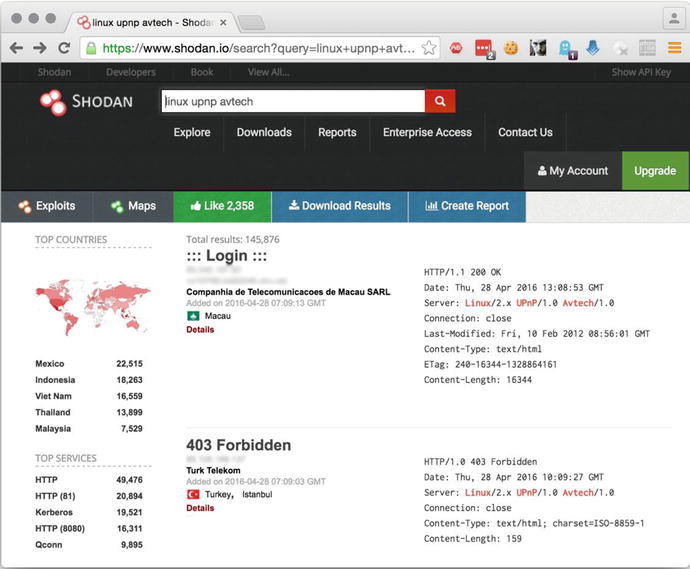The image size is (690, 569).
Task: Click the Turkey flag icon
Action: click(x=193, y=495)
